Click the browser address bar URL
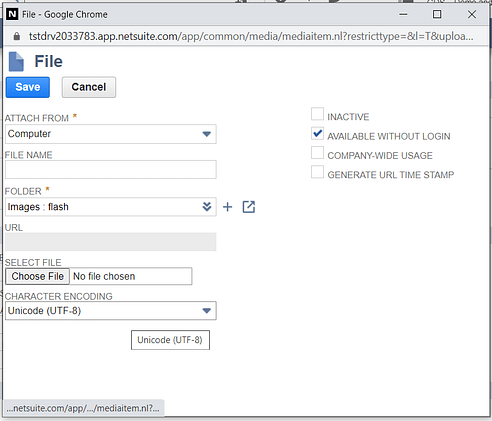 [x=251, y=36]
